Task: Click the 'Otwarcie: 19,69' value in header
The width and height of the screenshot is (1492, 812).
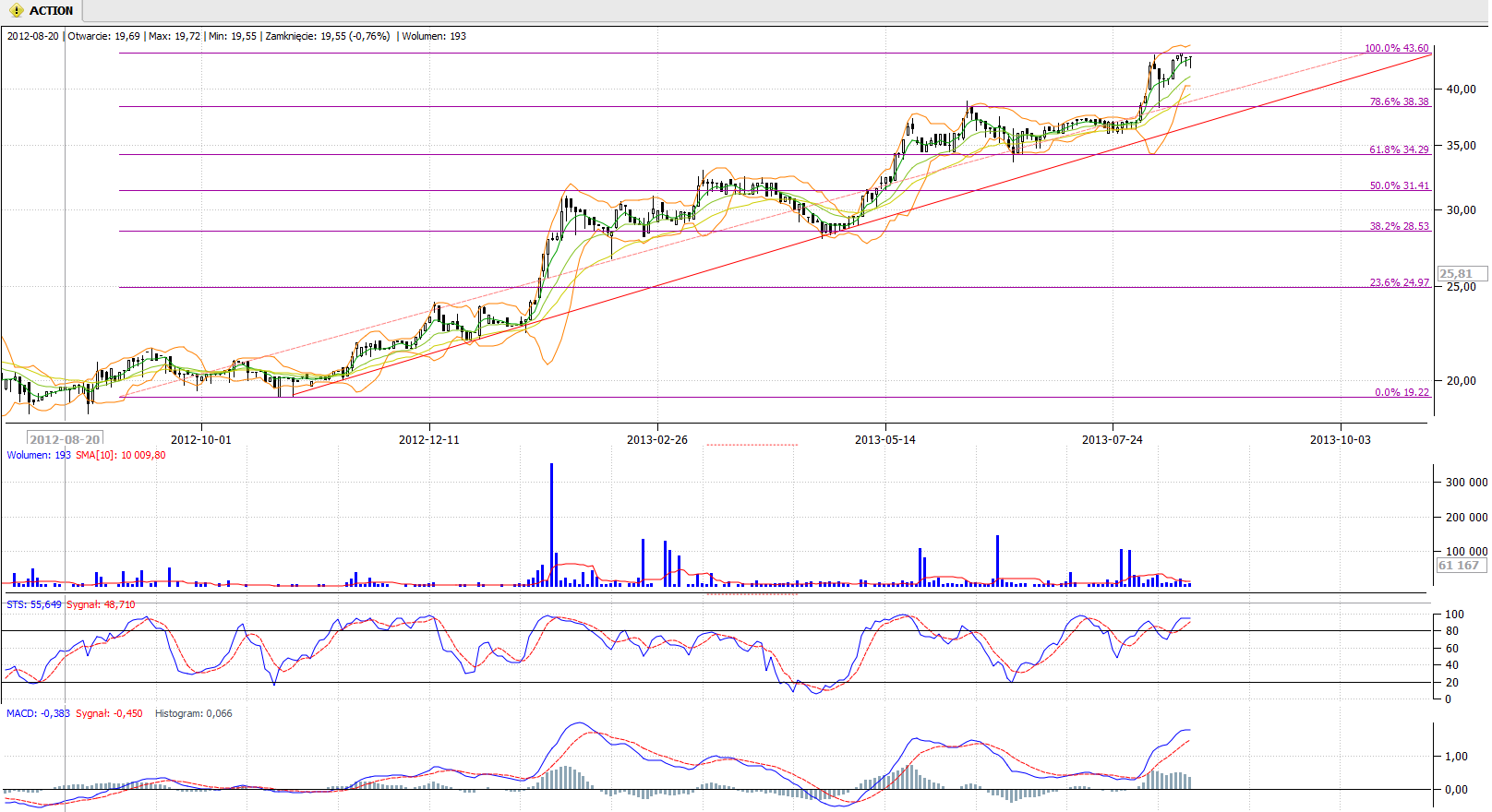Action: point(104,36)
